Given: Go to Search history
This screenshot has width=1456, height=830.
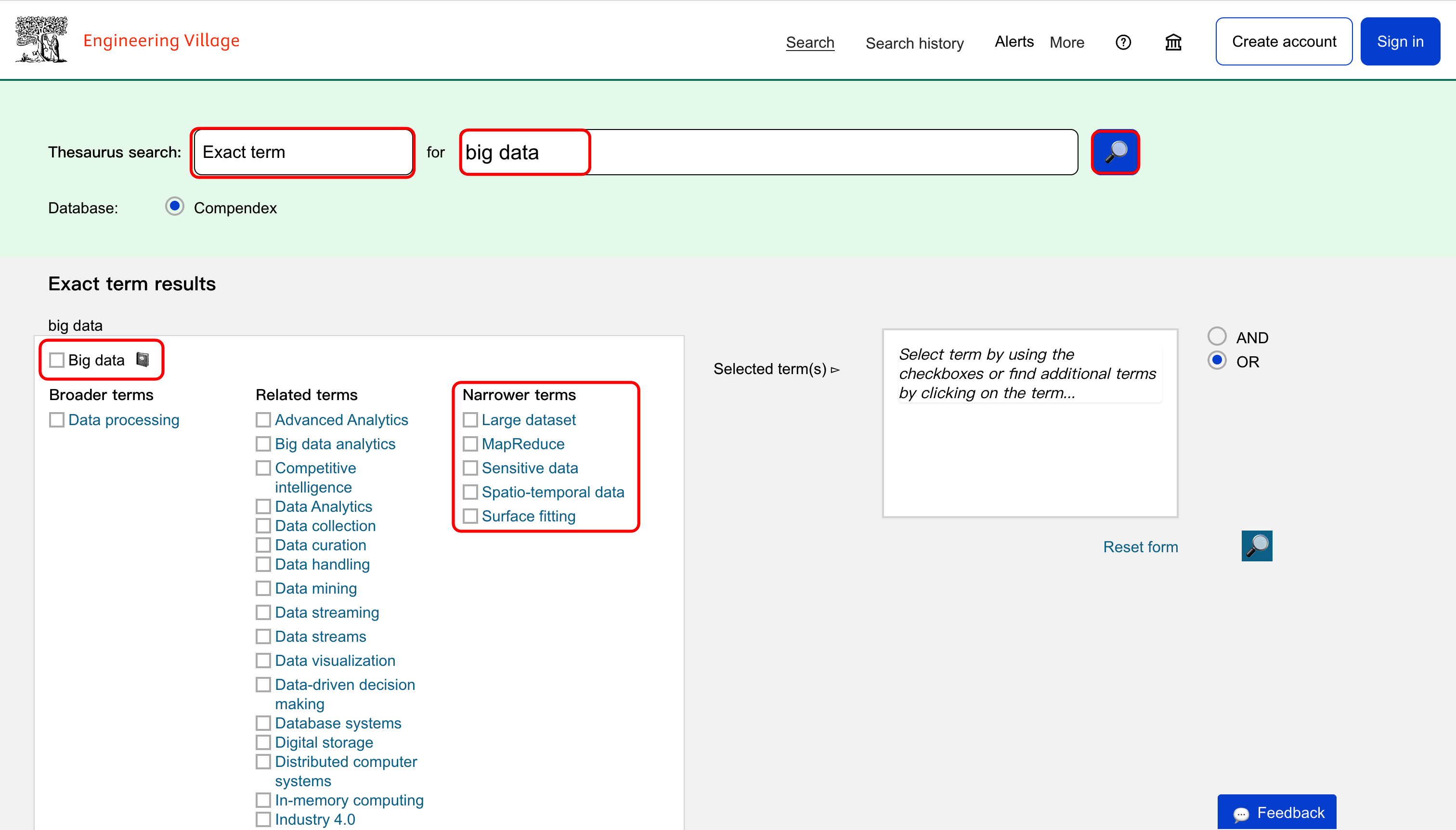Looking at the screenshot, I should (x=914, y=43).
